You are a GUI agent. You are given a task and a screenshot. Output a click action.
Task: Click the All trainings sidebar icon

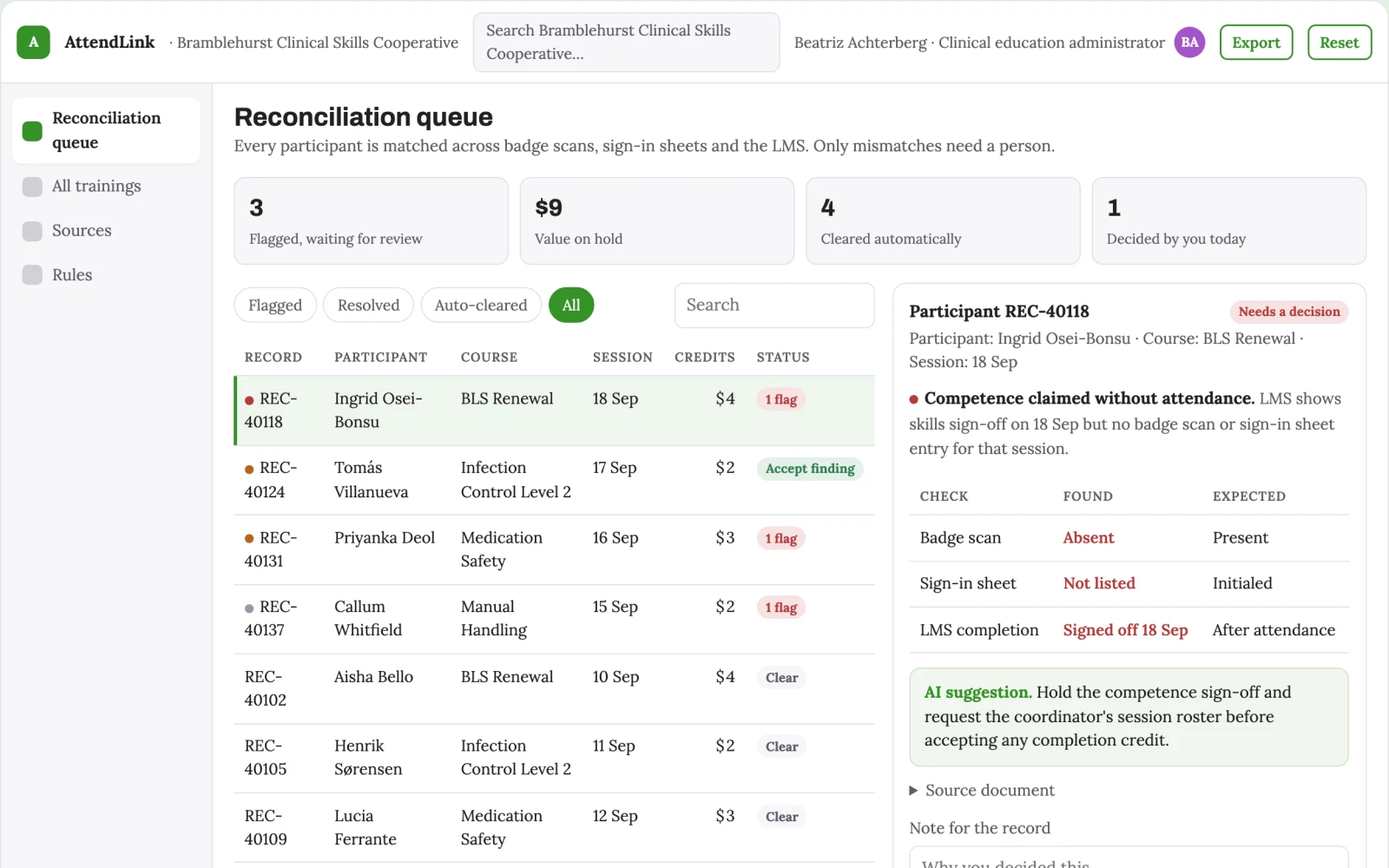(x=32, y=187)
